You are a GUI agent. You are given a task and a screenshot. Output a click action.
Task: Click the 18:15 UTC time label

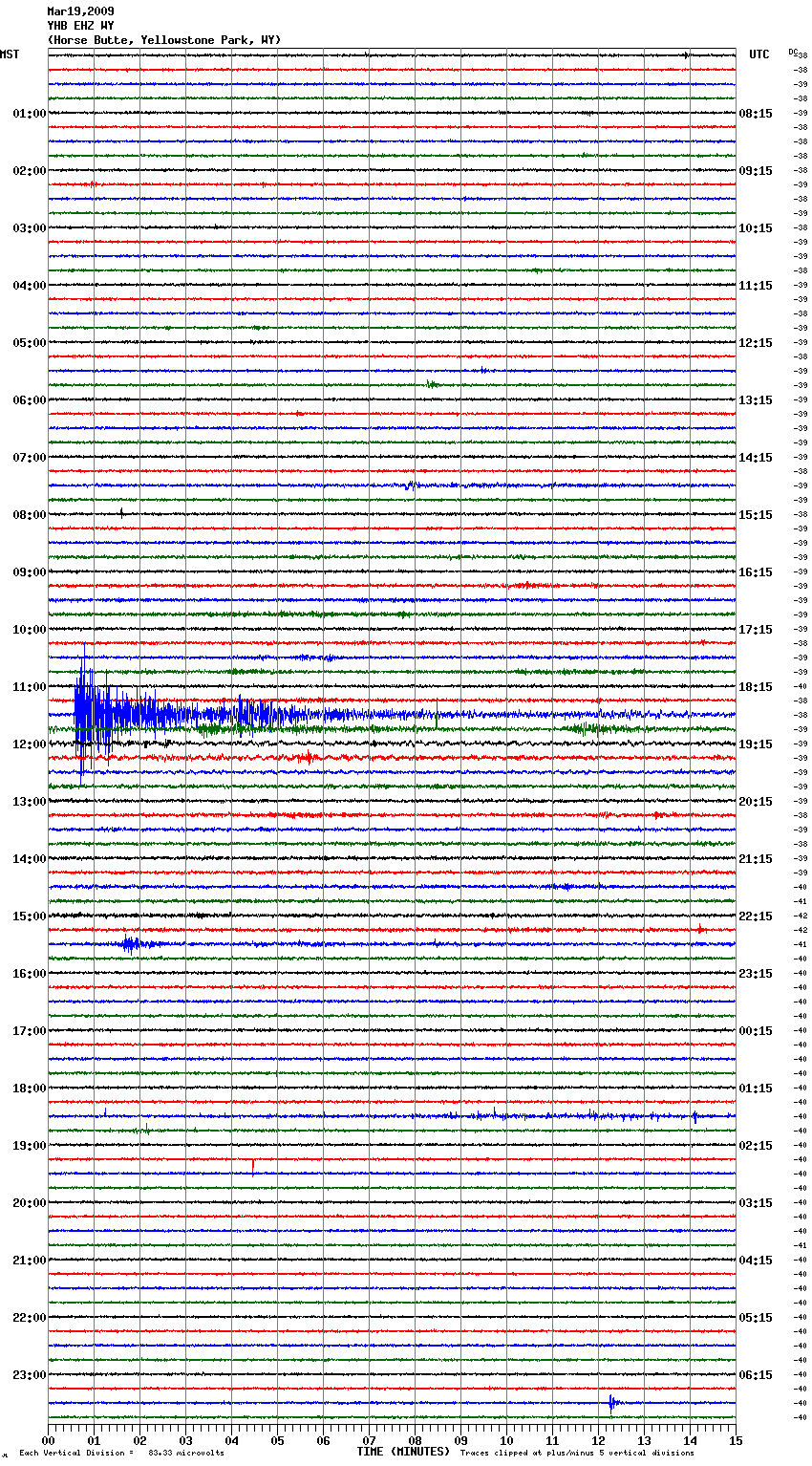tap(756, 687)
